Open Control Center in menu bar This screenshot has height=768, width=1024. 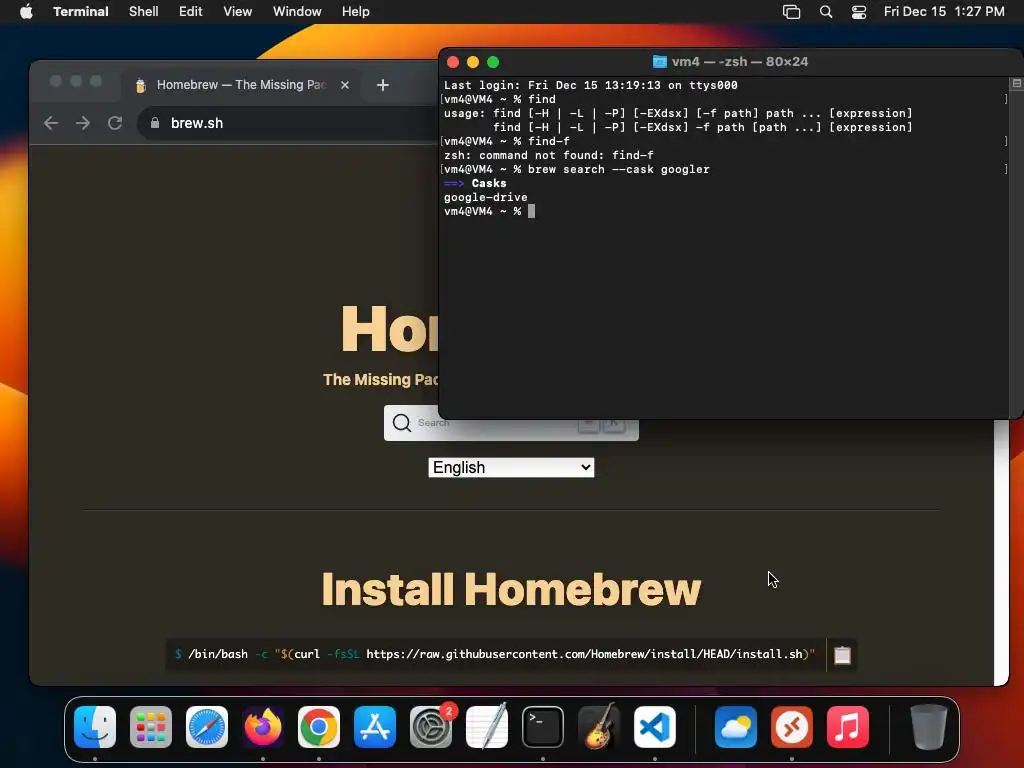pyautogui.click(x=859, y=11)
